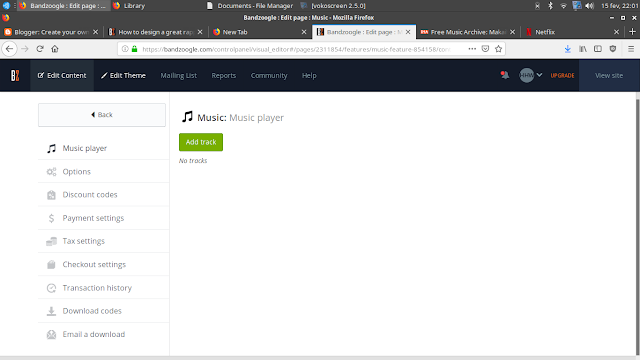Go back with Firefox back arrow
Image resolution: width=640 pixels, height=360 pixels.
[10, 49]
